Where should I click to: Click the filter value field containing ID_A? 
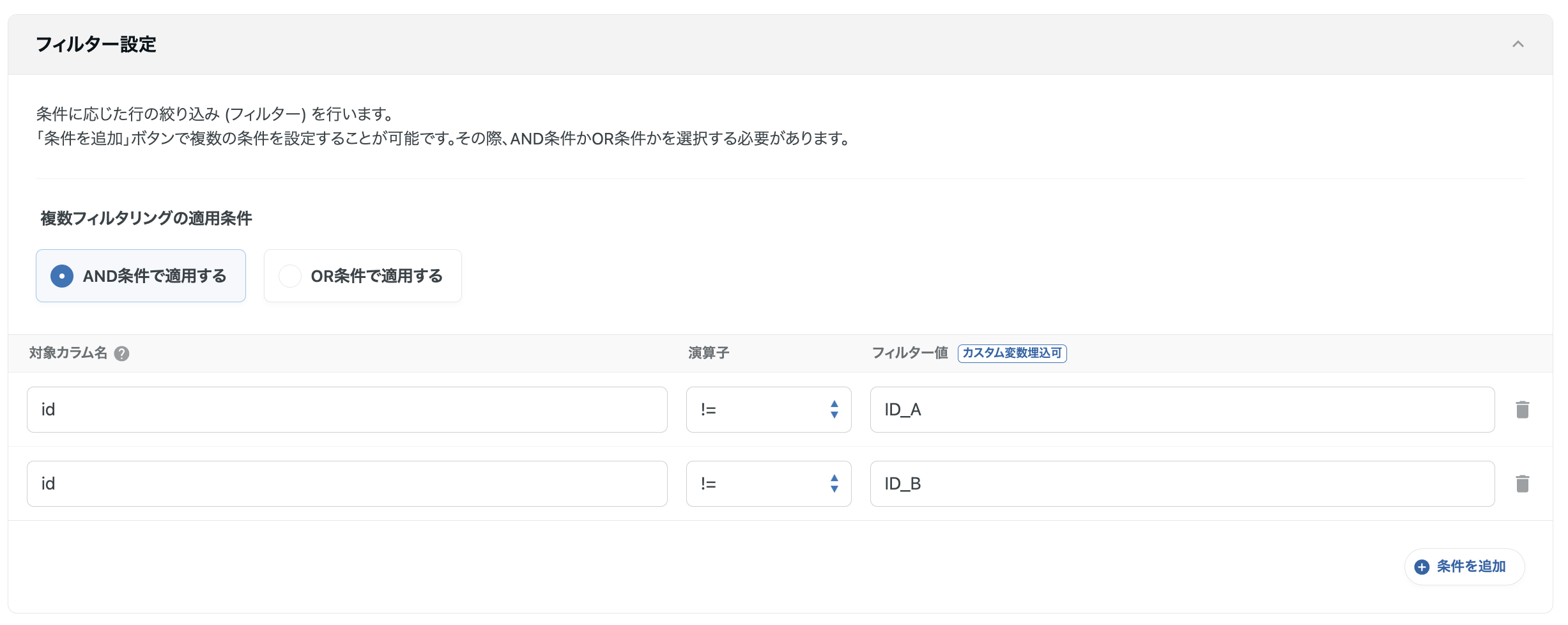click(1182, 410)
